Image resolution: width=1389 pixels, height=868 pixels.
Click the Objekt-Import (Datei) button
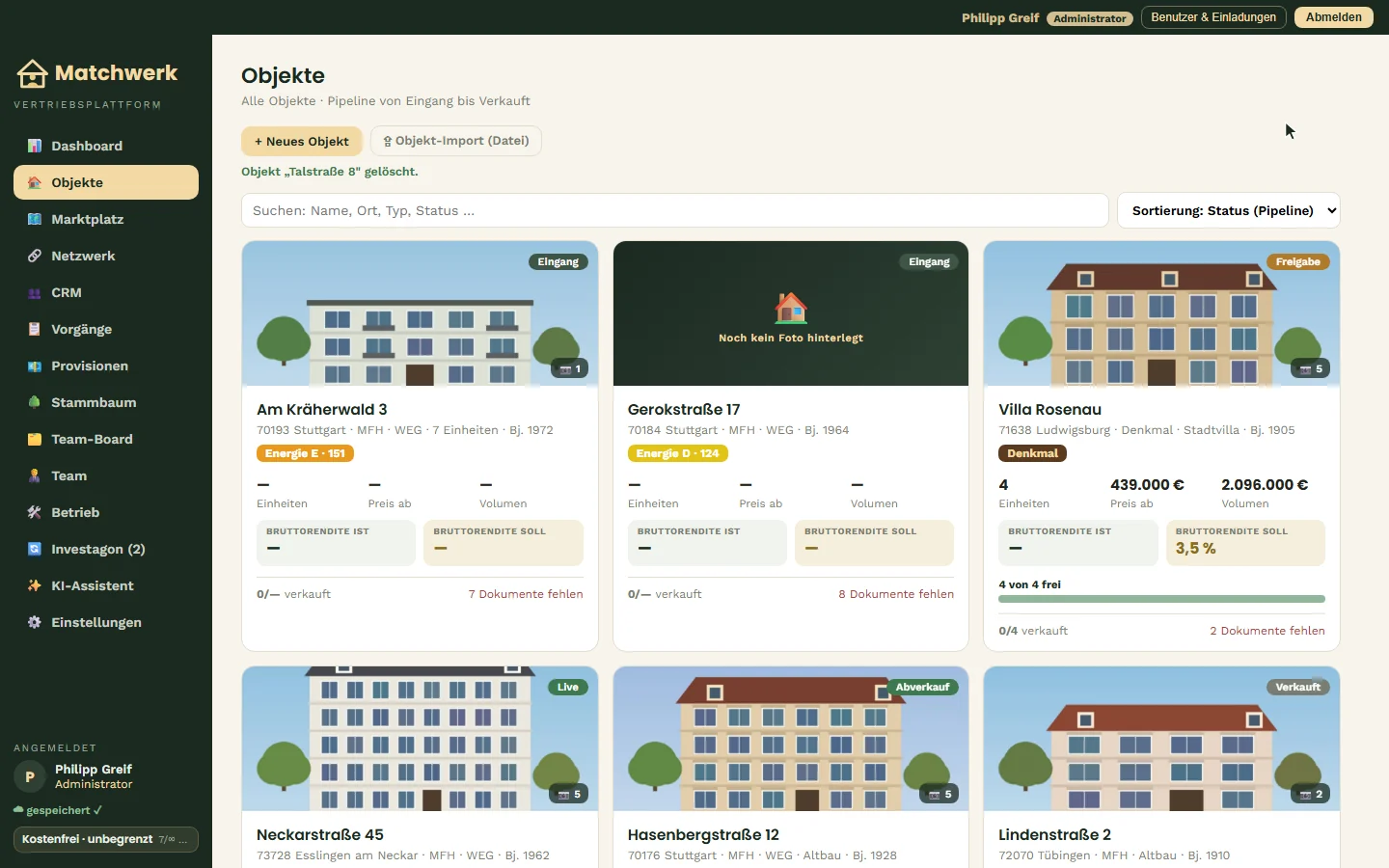pos(456,141)
